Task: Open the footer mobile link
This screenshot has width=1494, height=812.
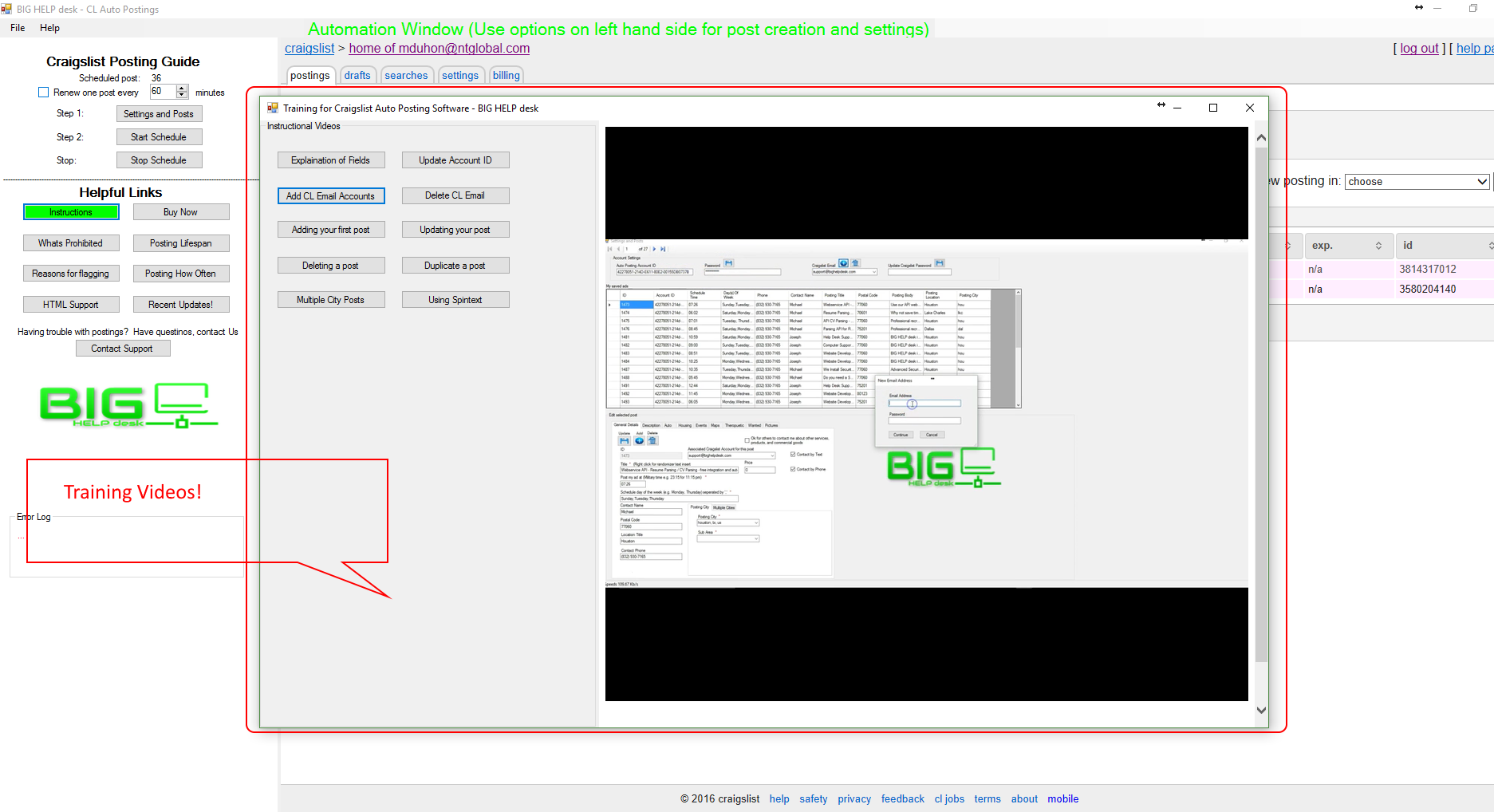Action: pyautogui.click(x=1063, y=799)
